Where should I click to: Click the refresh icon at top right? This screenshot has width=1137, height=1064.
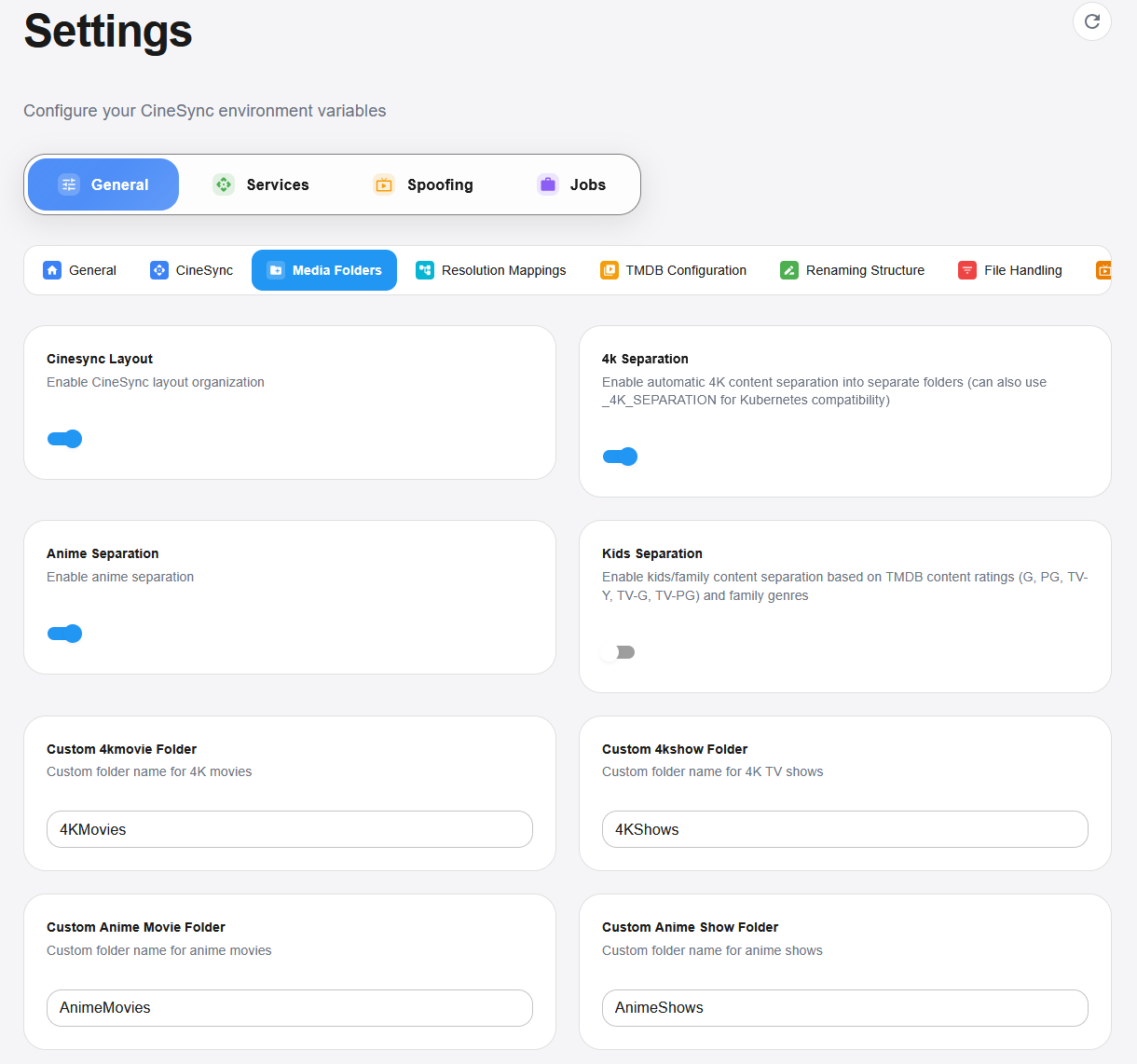tap(1091, 21)
